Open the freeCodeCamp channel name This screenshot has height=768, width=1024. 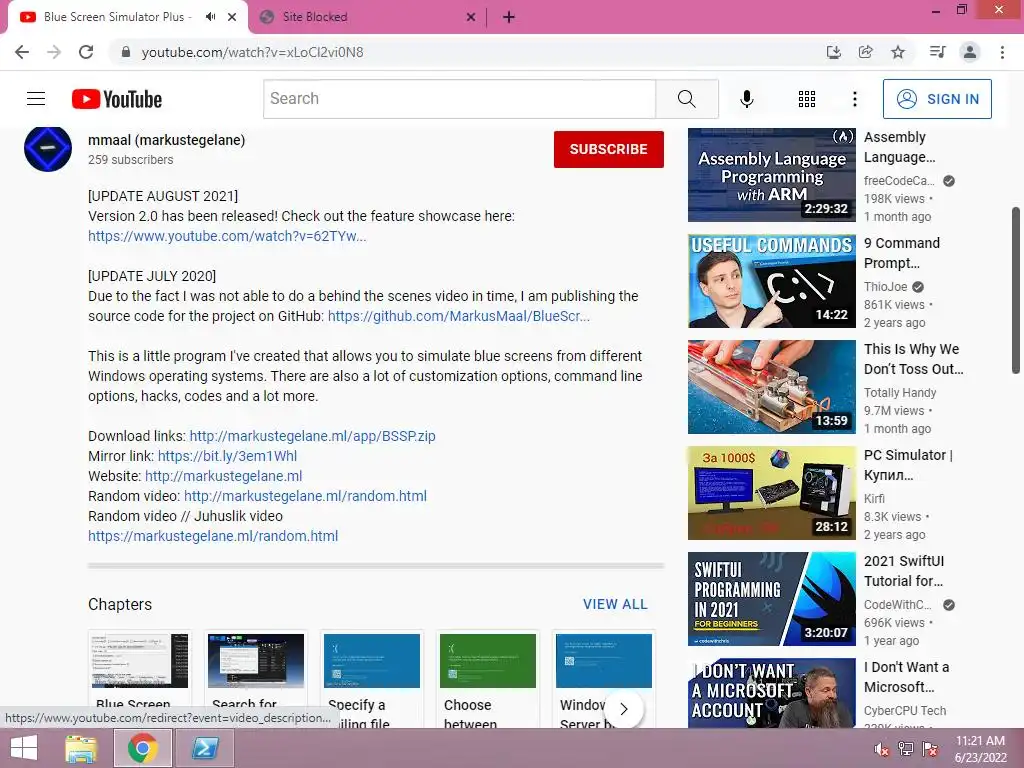click(899, 181)
